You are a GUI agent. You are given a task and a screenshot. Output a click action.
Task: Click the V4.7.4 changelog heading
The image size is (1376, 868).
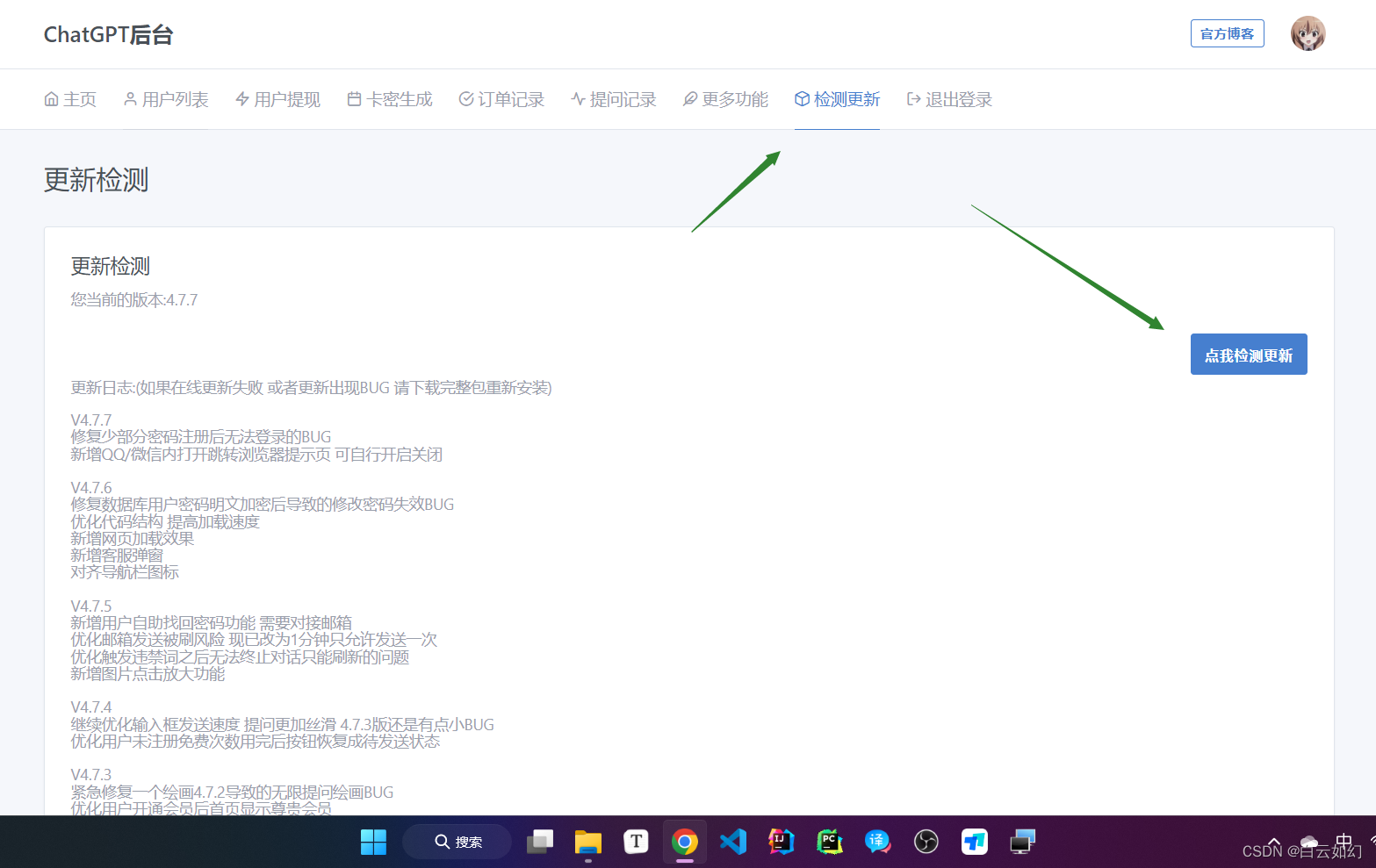pos(91,707)
